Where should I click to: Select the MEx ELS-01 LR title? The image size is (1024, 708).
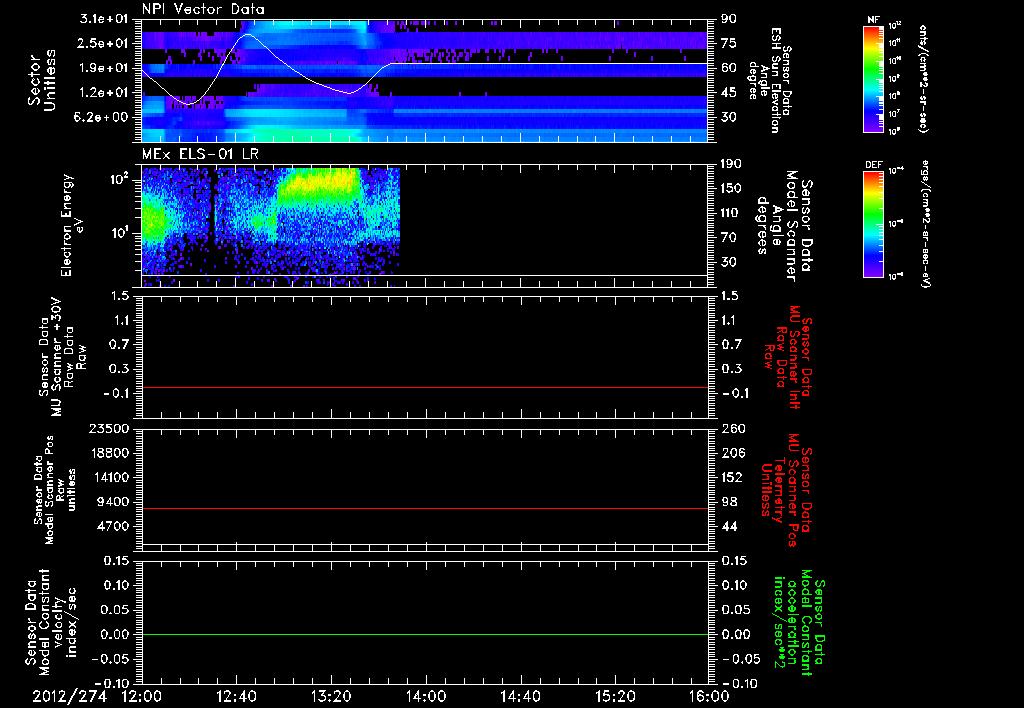click(199, 154)
